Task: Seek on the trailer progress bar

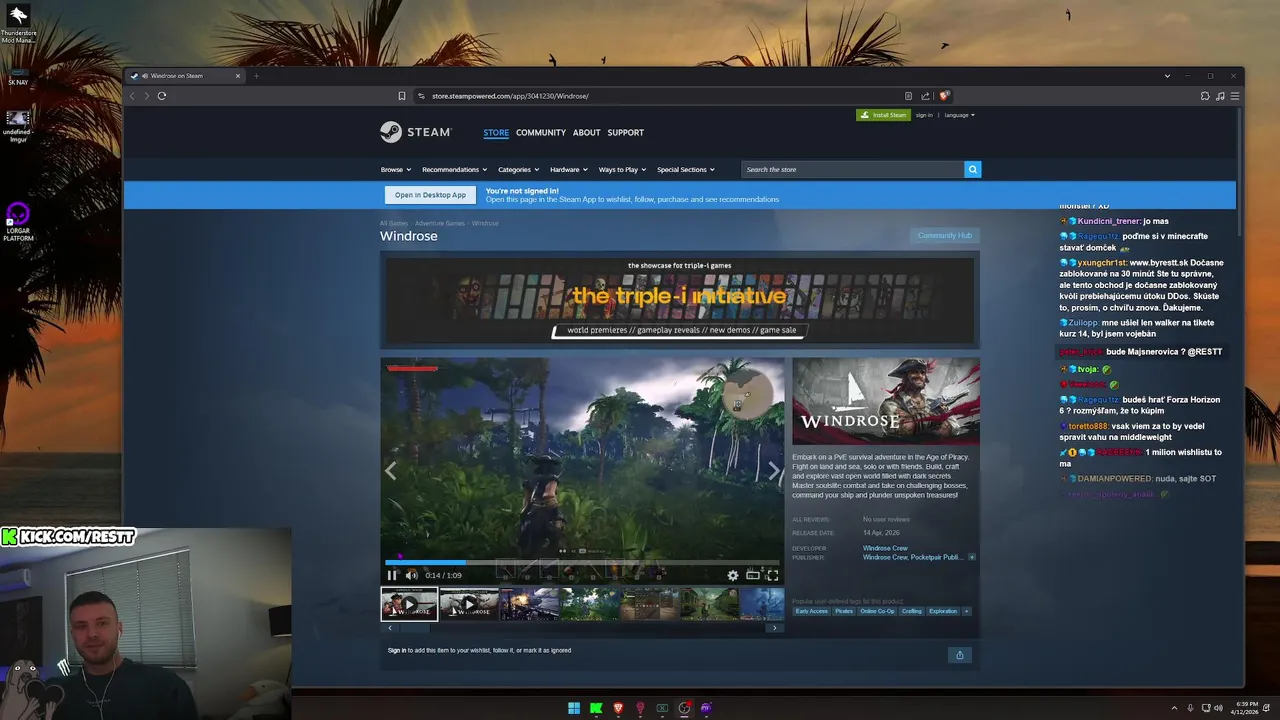Action: pyautogui.click(x=582, y=562)
